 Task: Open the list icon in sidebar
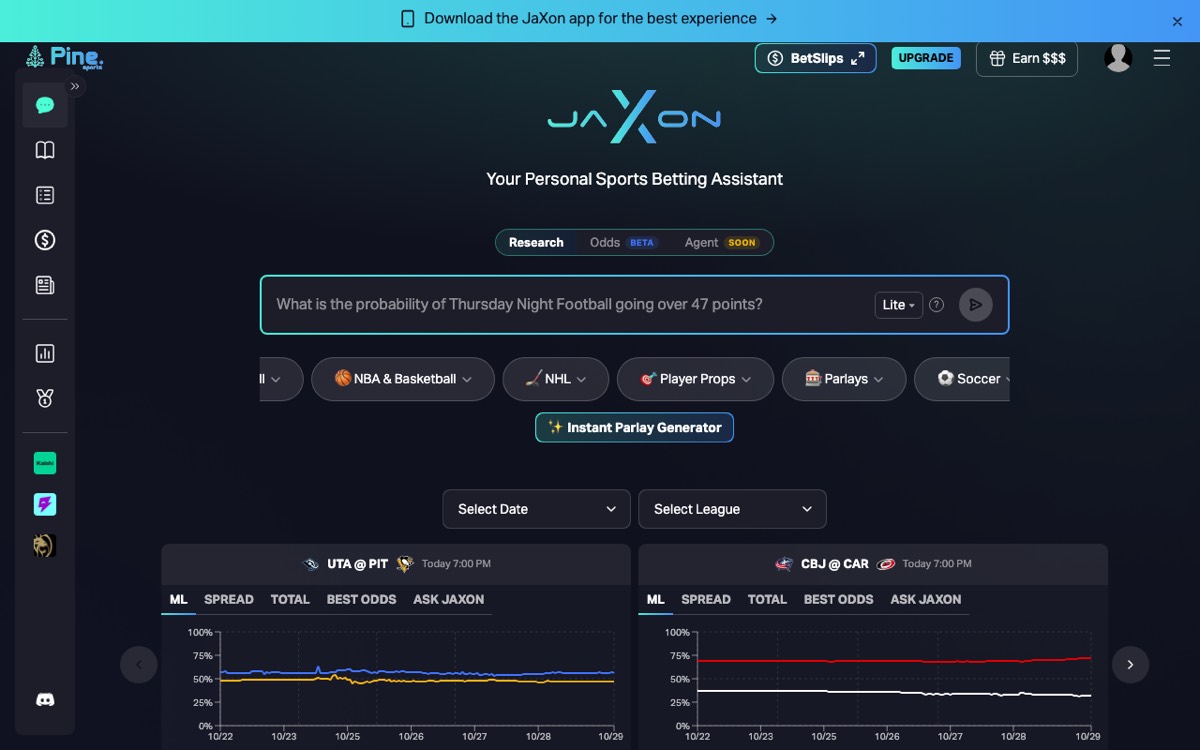(x=45, y=195)
